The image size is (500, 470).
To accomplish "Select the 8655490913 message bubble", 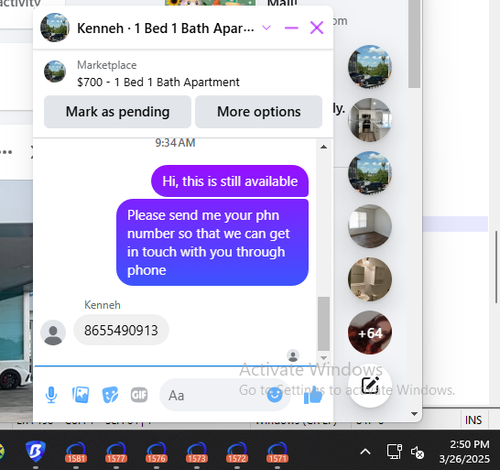I will tap(121, 330).
